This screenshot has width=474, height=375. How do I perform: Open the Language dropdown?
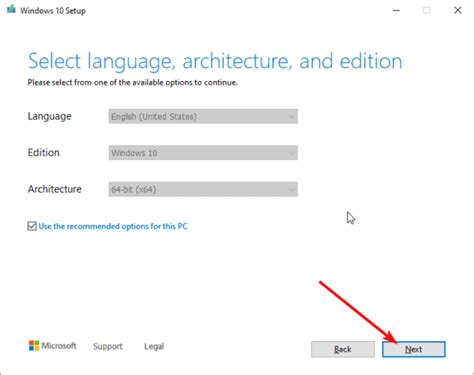point(203,116)
